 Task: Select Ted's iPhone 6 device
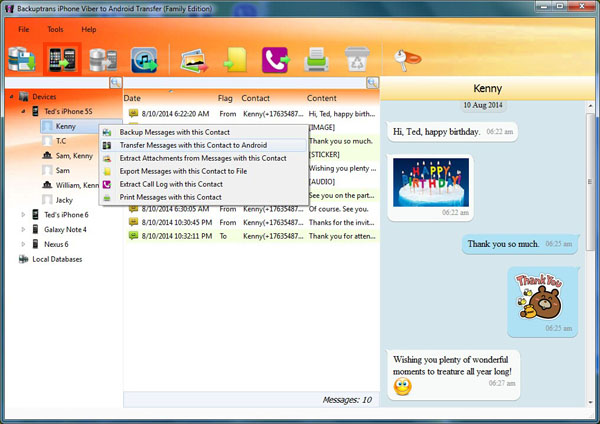(66, 215)
